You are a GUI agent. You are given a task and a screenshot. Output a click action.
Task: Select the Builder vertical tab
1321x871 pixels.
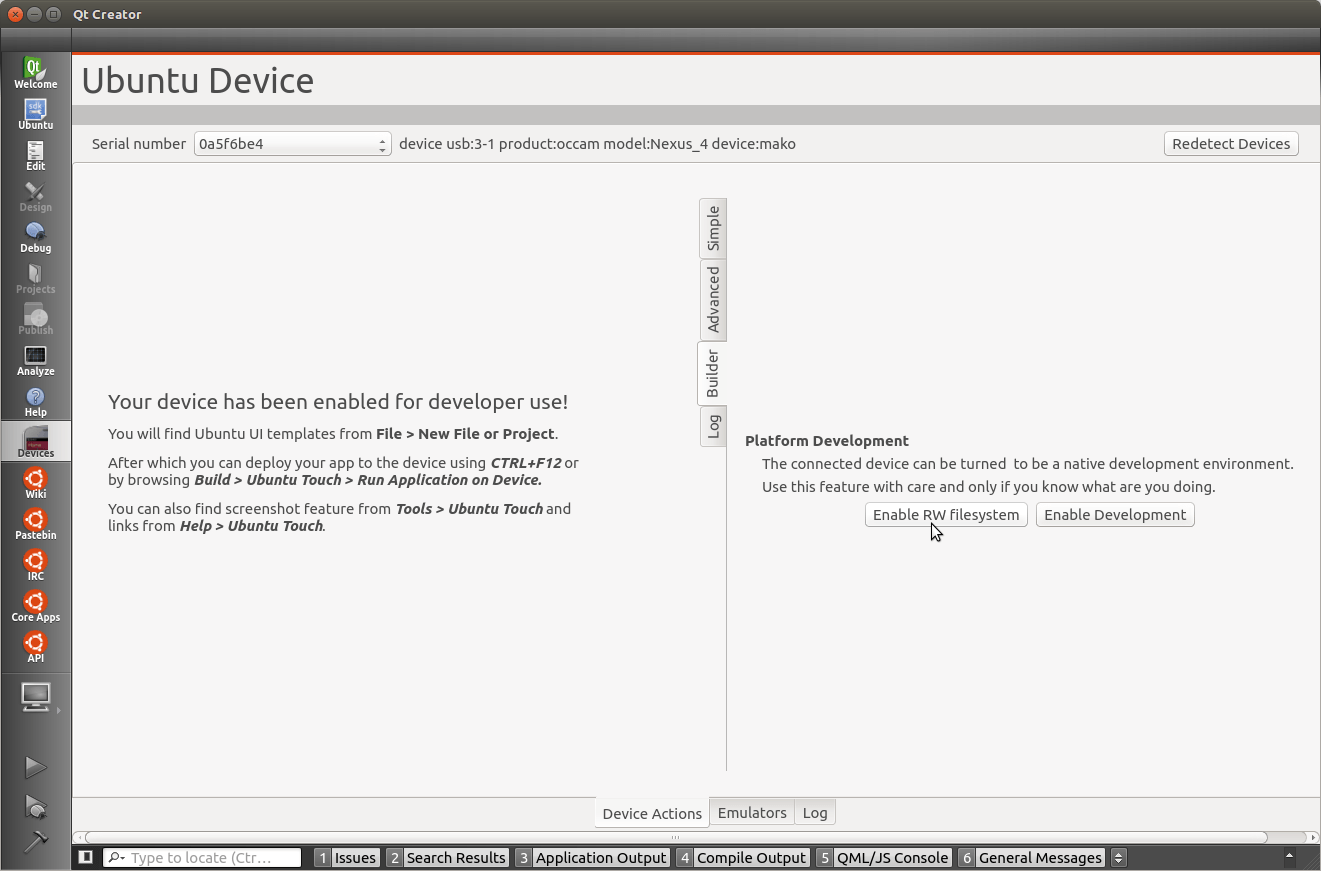click(x=712, y=374)
